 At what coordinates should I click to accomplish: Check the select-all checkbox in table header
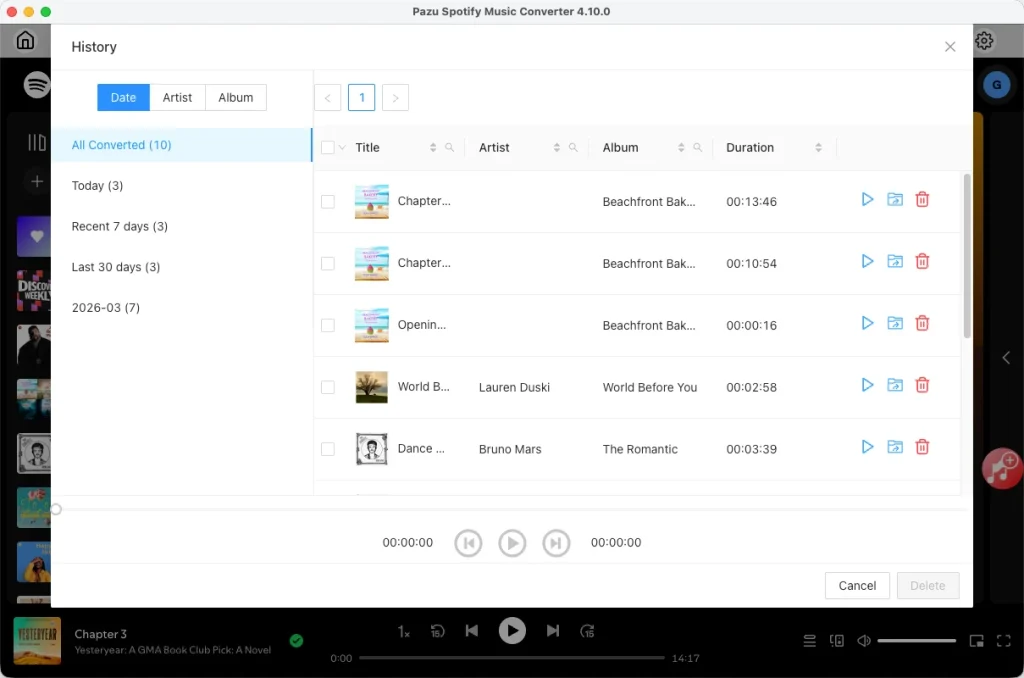click(328, 148)
